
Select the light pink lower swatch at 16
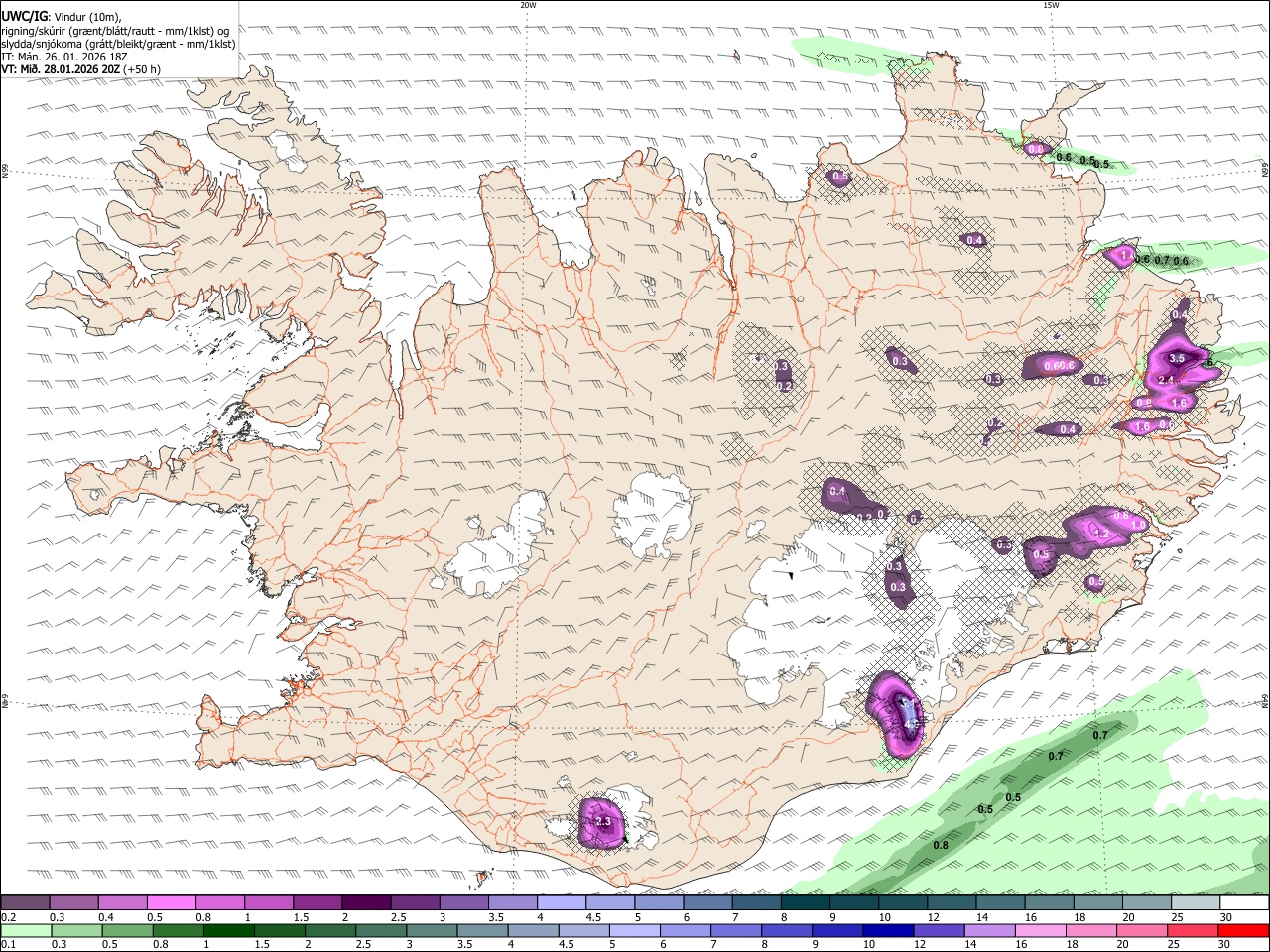pos(1041,930)
